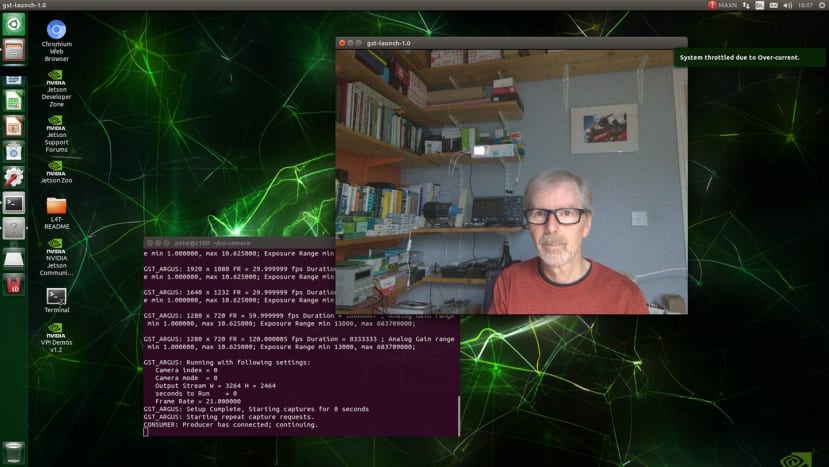Click the camera preview video area
Image resolution: width=829 pixels, height=467 pixels.
click(x=512, y=181)
